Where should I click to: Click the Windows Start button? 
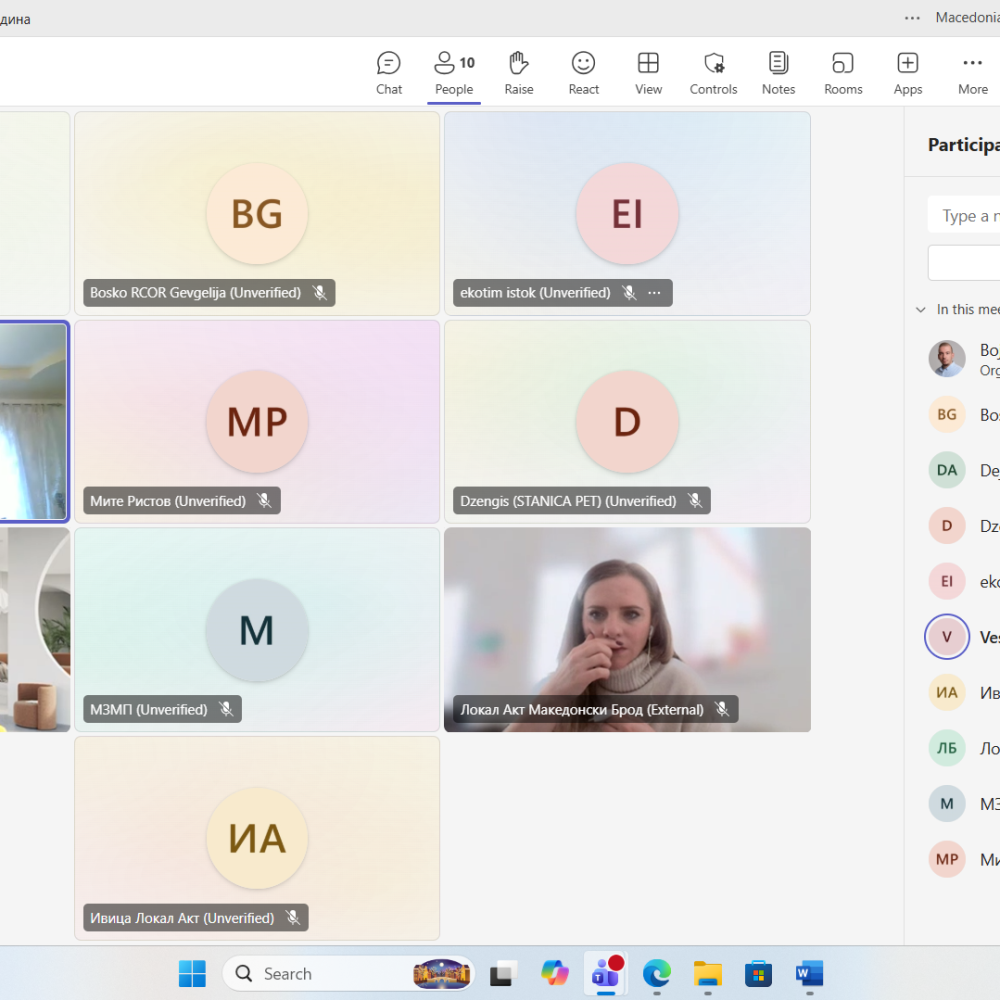[192, 973]
